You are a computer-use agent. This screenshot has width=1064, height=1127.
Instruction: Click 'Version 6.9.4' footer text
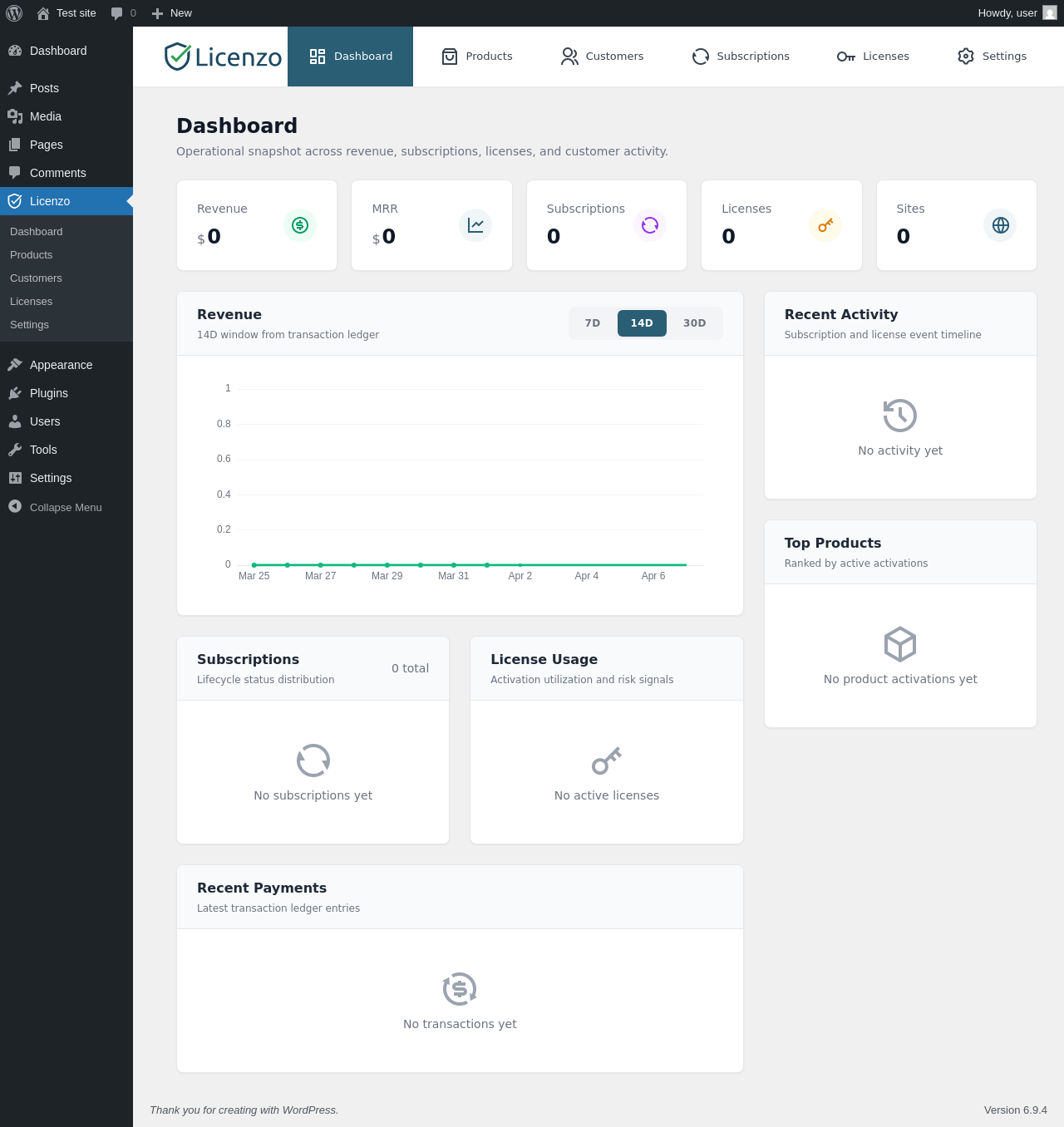(1016, 1110)
